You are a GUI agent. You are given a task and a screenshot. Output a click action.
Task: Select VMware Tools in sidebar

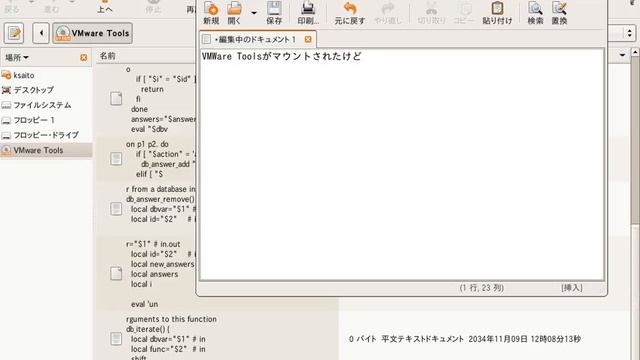tap(46, 150)
